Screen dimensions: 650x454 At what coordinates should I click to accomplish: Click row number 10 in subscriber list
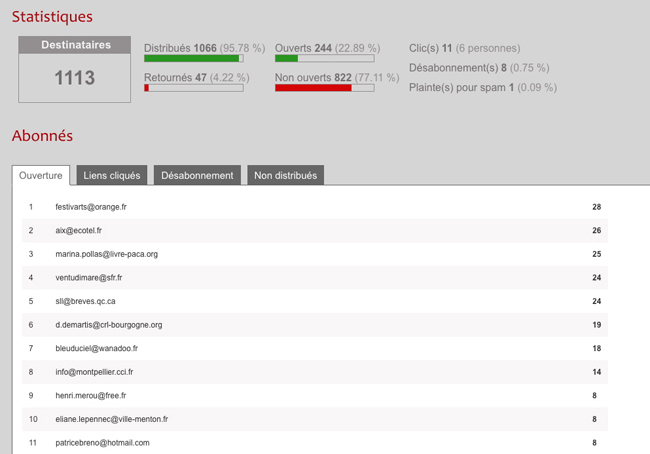coord(33,419)
